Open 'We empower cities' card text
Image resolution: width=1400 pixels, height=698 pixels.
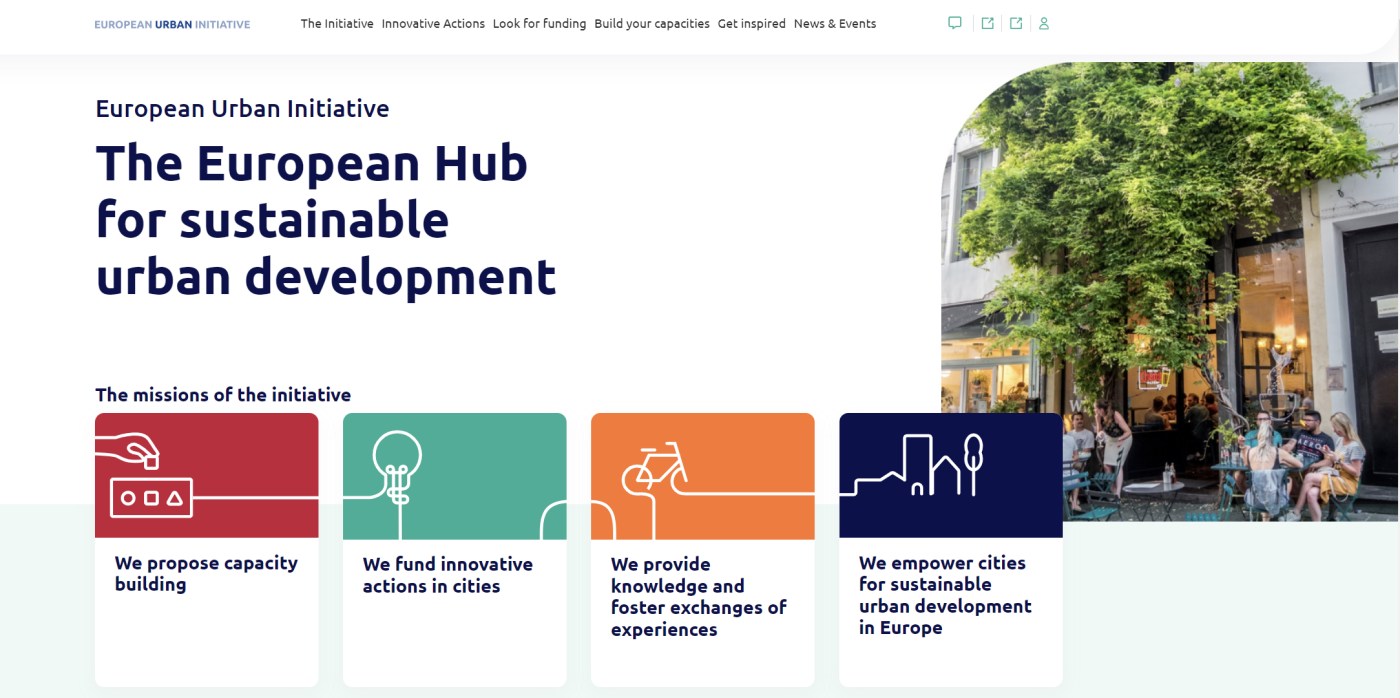tap(944, 595)
